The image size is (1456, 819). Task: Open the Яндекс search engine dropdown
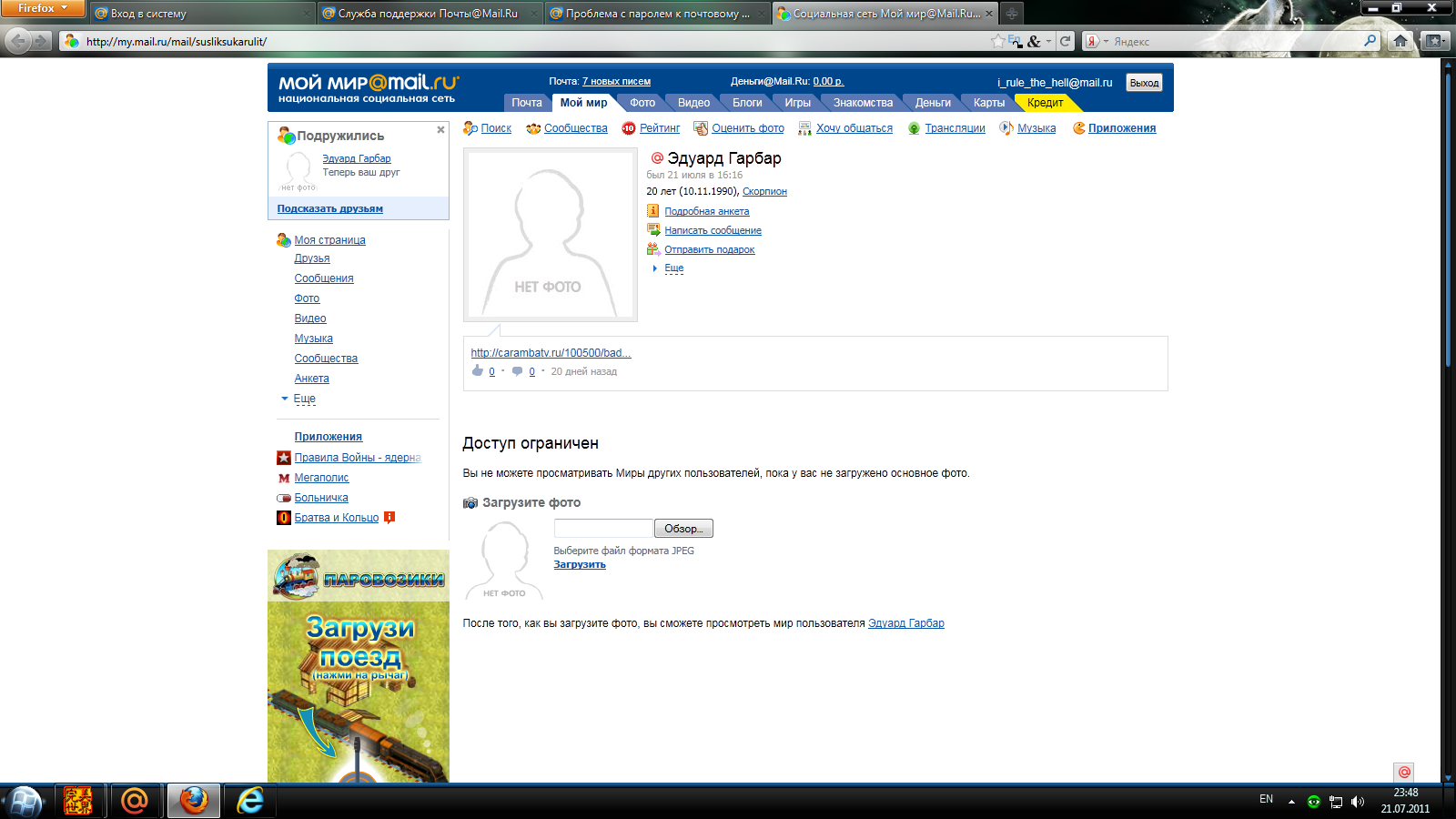(x=1097, y=41)
